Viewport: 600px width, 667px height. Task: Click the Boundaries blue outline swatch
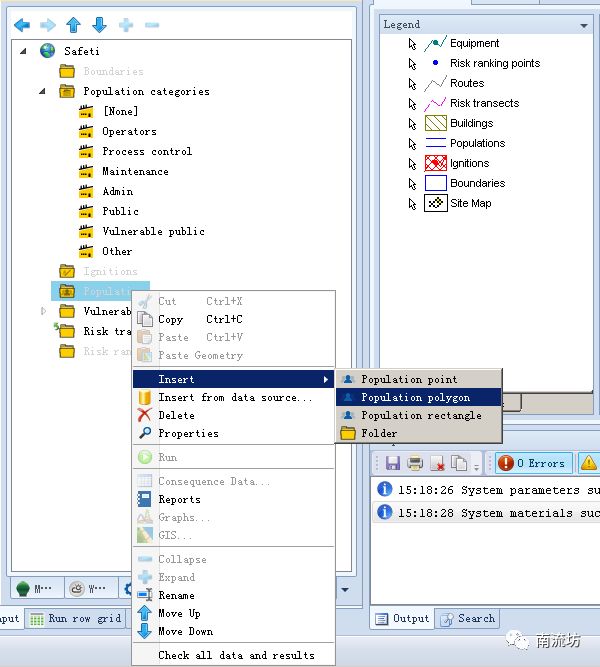tap(436, 183)
